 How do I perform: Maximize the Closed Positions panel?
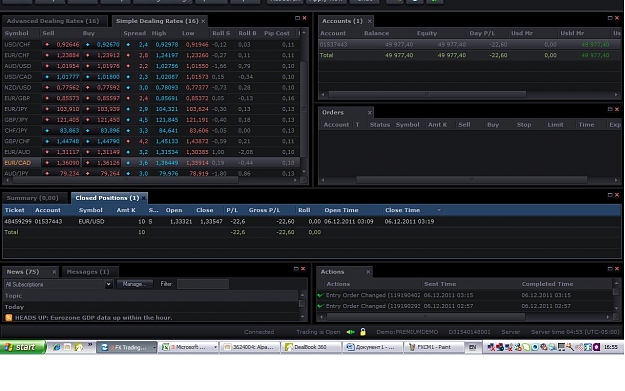point(610,195)
